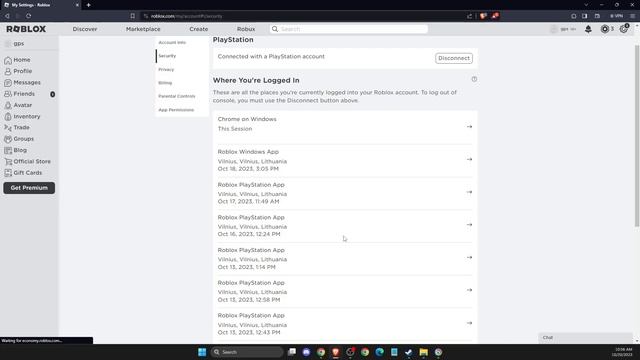Image resolution: width=640 pixels, height=360 pixels.
Task: Click the Disconnect PlayStation button
Action: [454, 58]
